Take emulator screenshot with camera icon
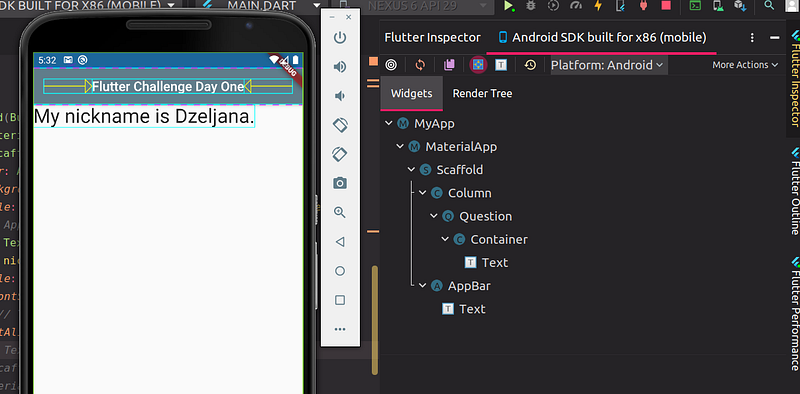 pyautogui.click(x=340, y=183)
